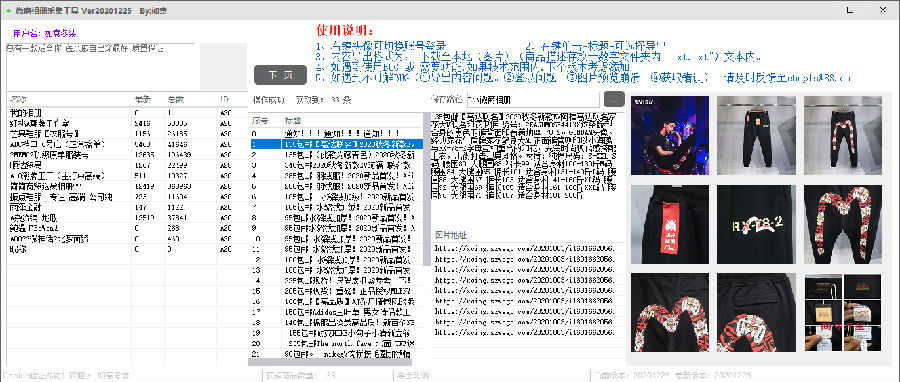900x382 pixels.
Task: Select row 13 in the title list
Action: [336, 270]
